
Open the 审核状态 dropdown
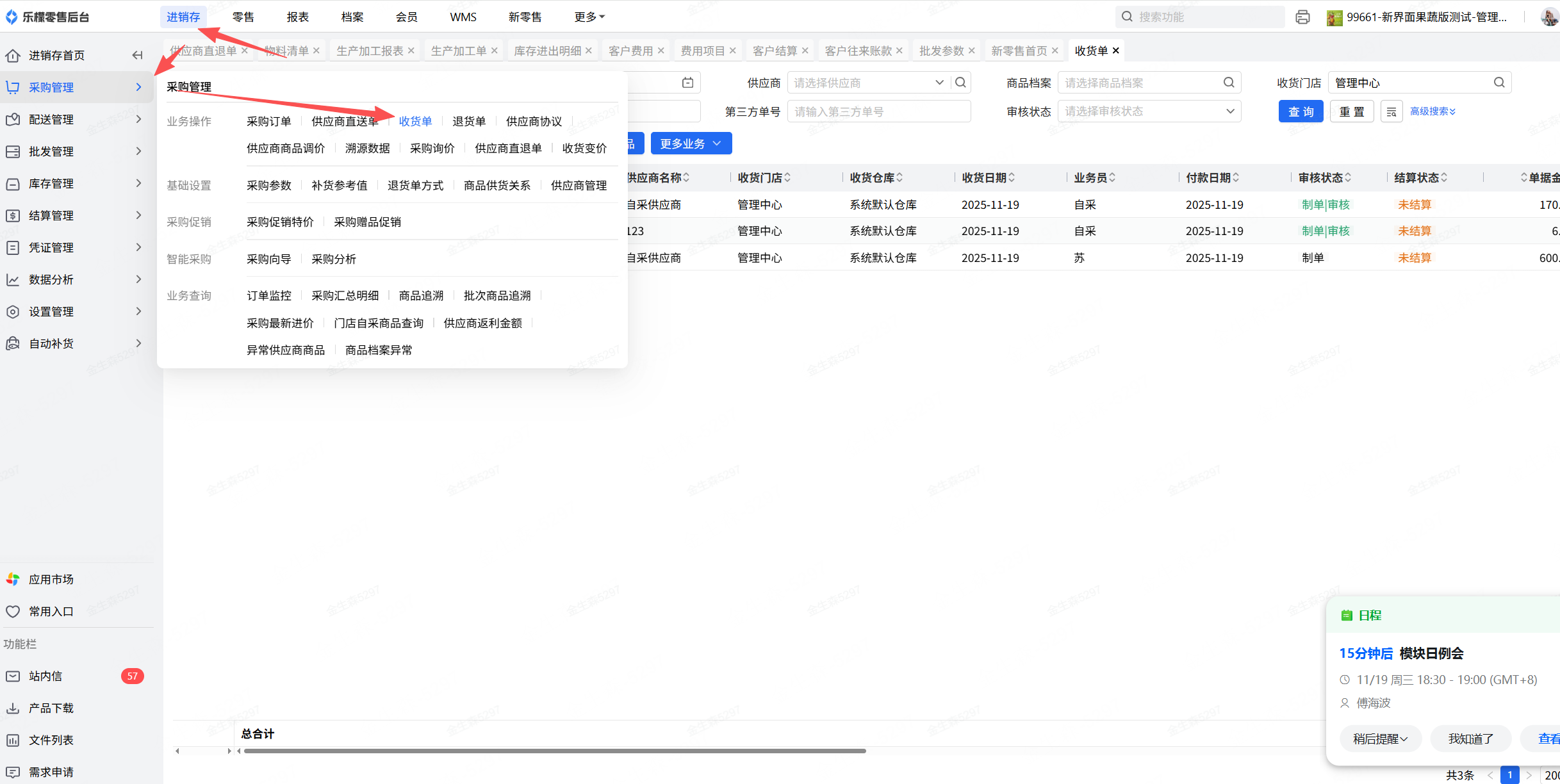coord(1149,111)
